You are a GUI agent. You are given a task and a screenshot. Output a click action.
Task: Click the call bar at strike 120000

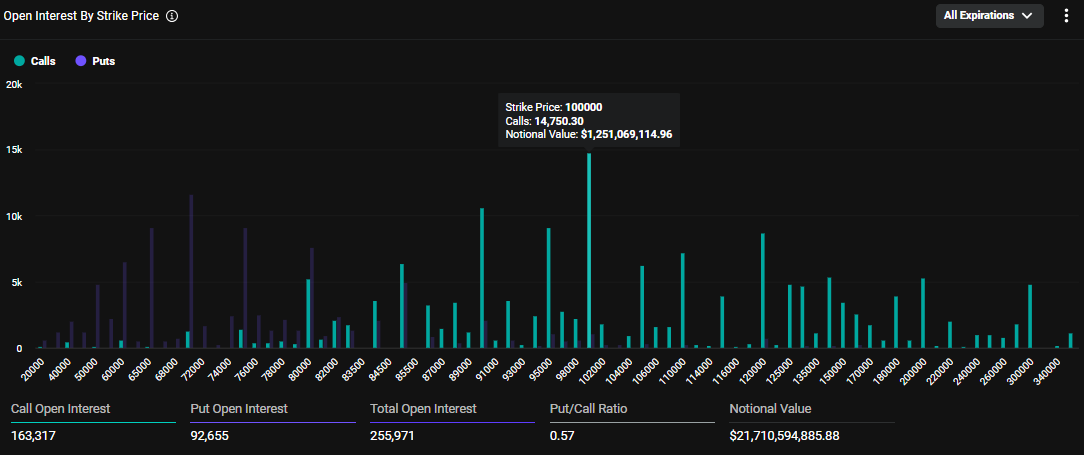[x=763, y=292]
